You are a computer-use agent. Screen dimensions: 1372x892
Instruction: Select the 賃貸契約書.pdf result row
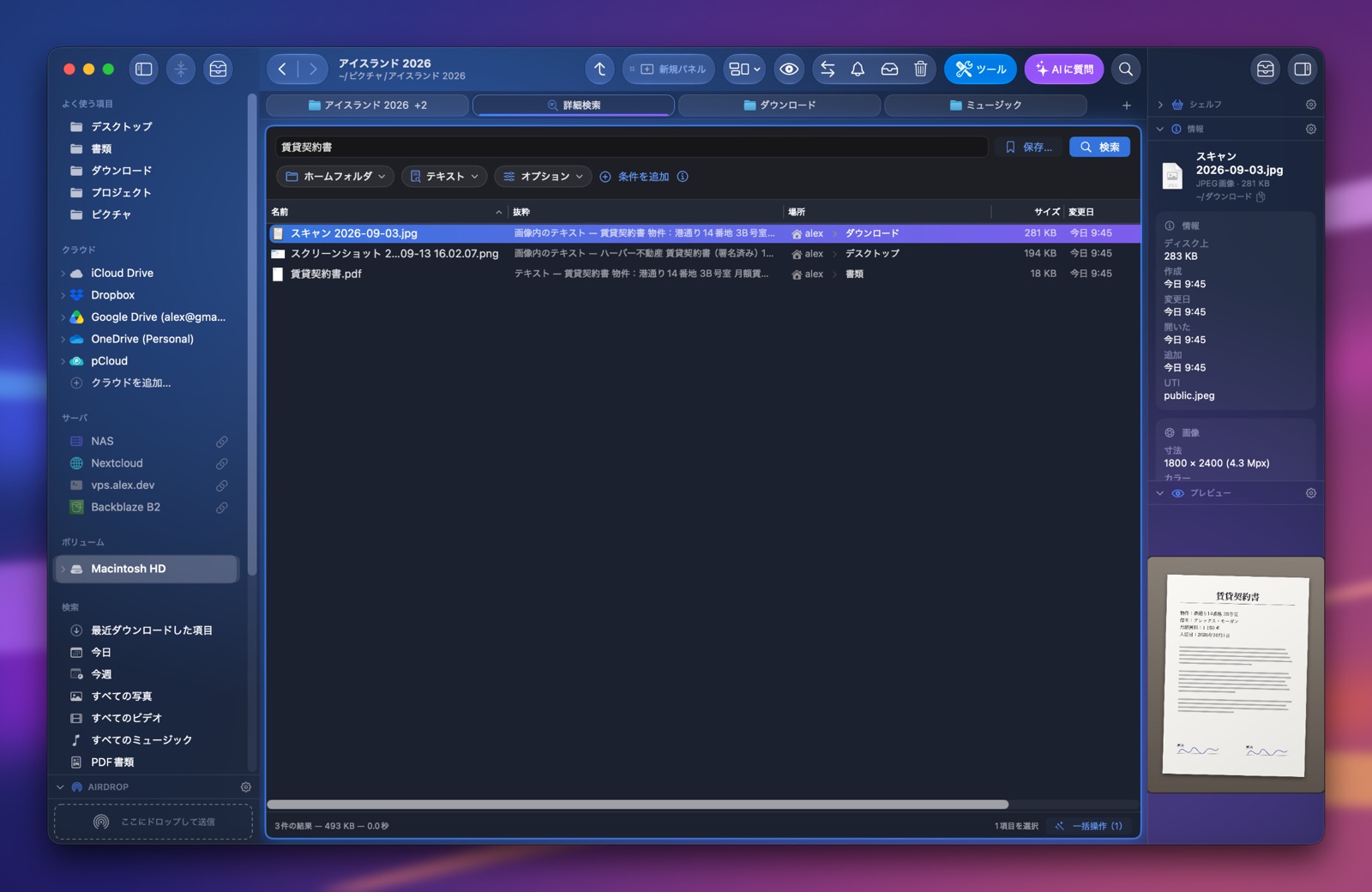(703, 274)
